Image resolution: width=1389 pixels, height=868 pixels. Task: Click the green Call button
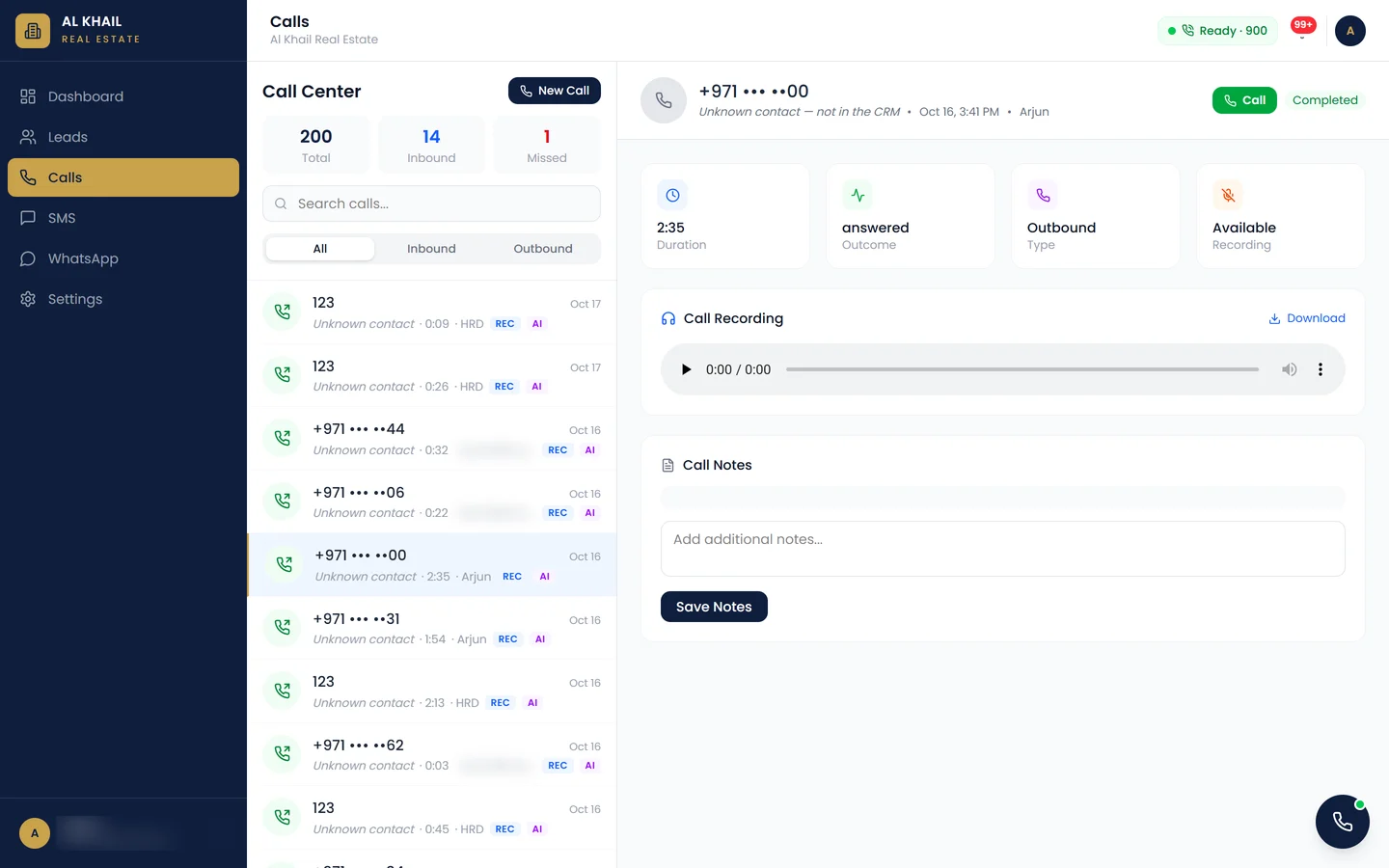pos(1244,100)
